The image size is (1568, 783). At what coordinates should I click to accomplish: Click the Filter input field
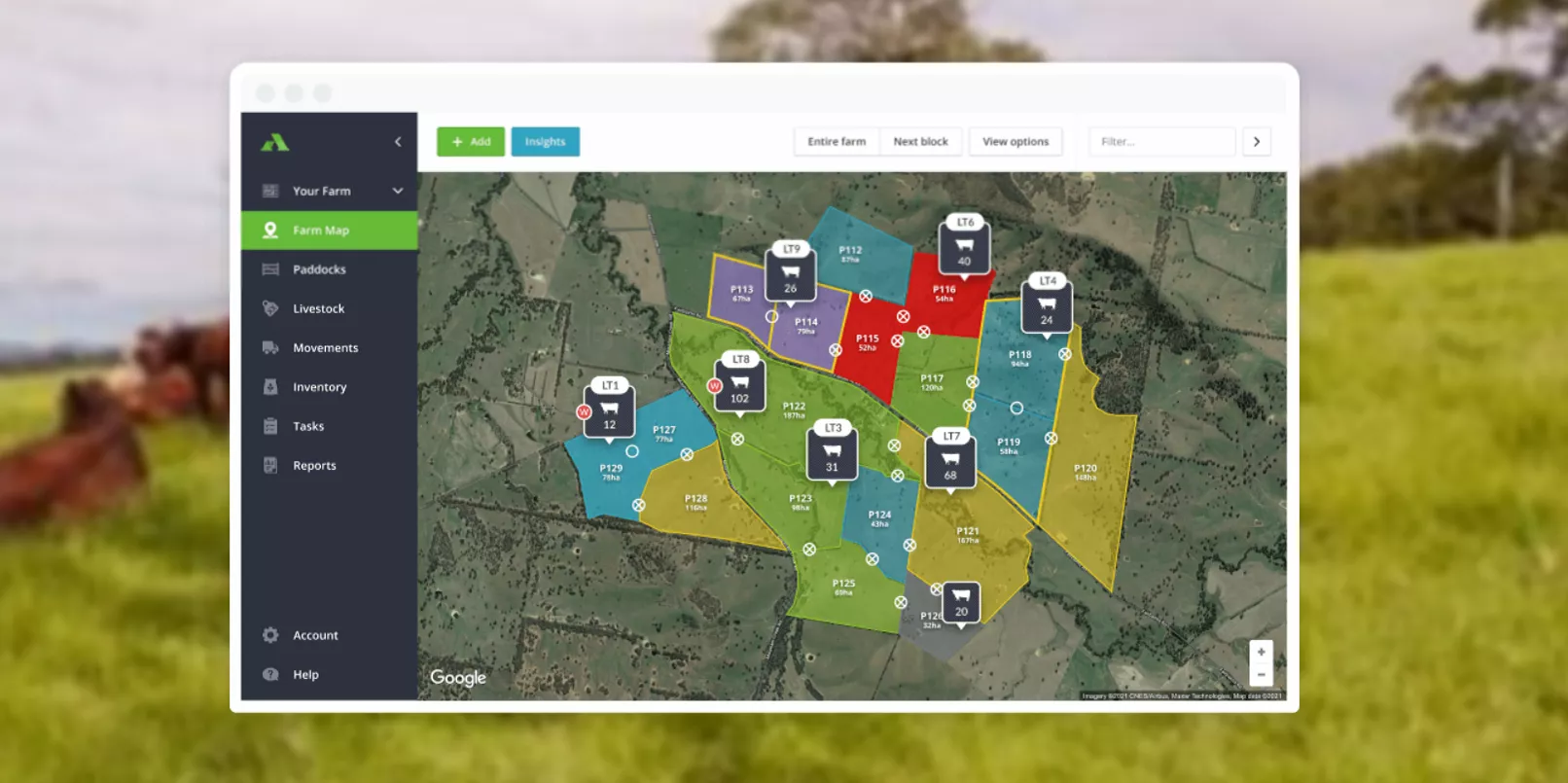1161,142
